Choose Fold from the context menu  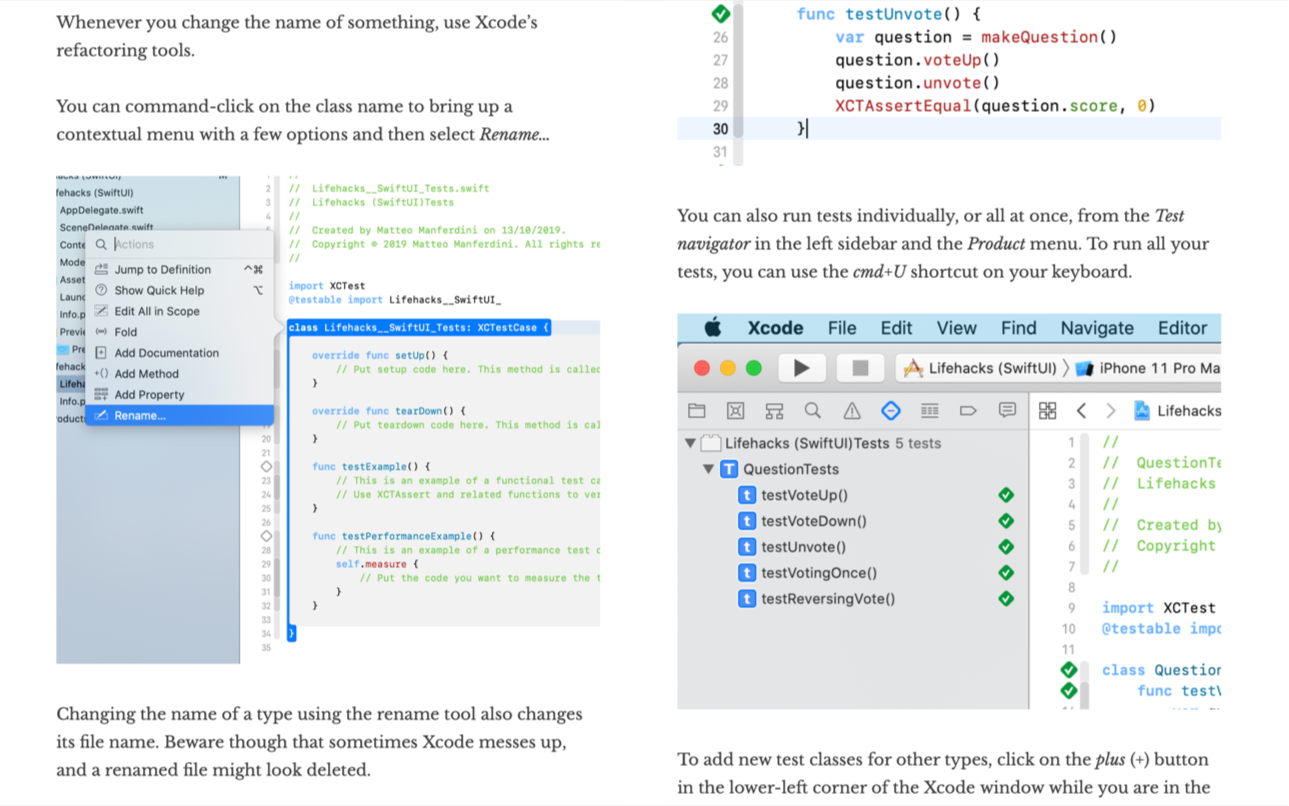180,332
